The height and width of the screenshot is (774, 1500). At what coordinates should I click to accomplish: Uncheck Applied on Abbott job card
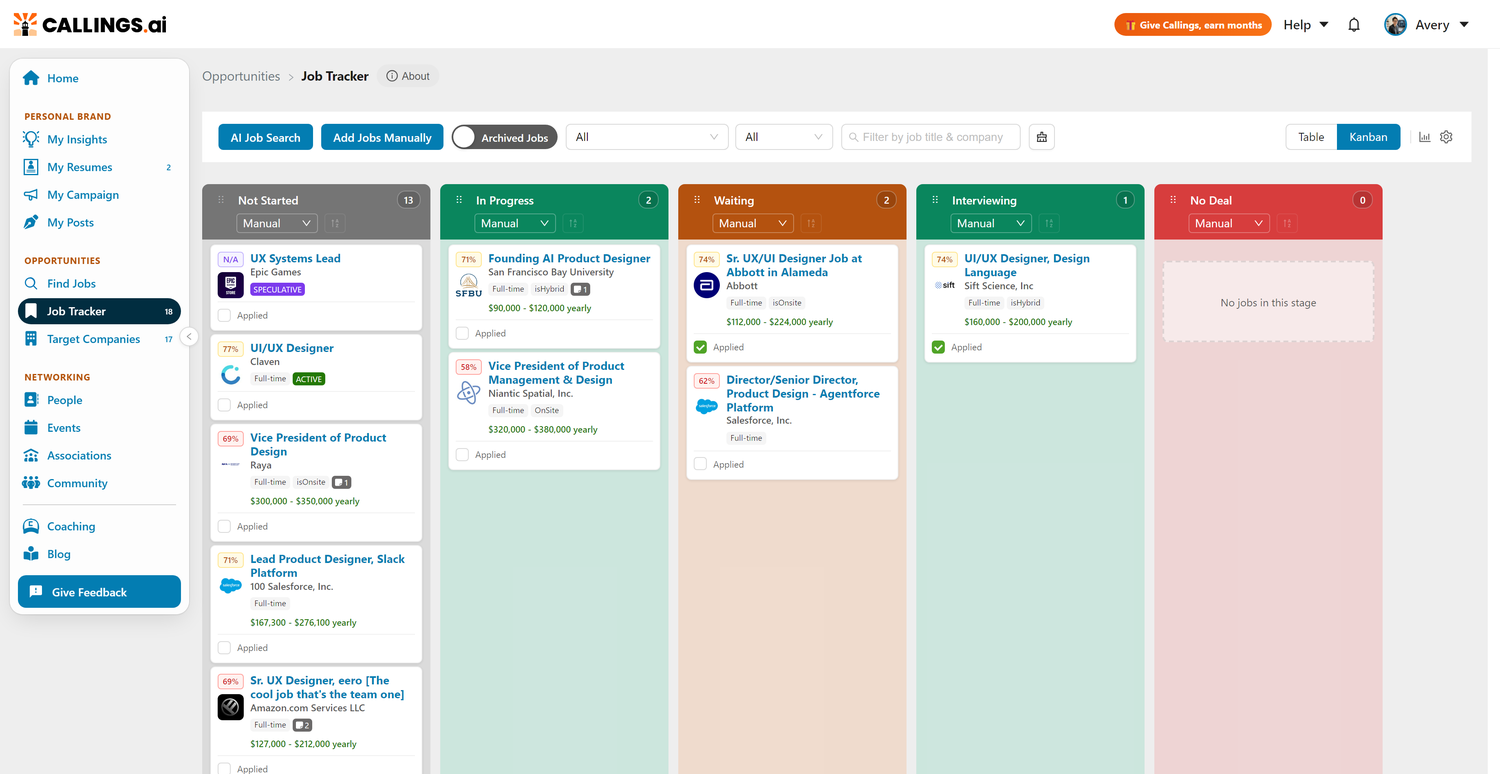pos(700,347)
